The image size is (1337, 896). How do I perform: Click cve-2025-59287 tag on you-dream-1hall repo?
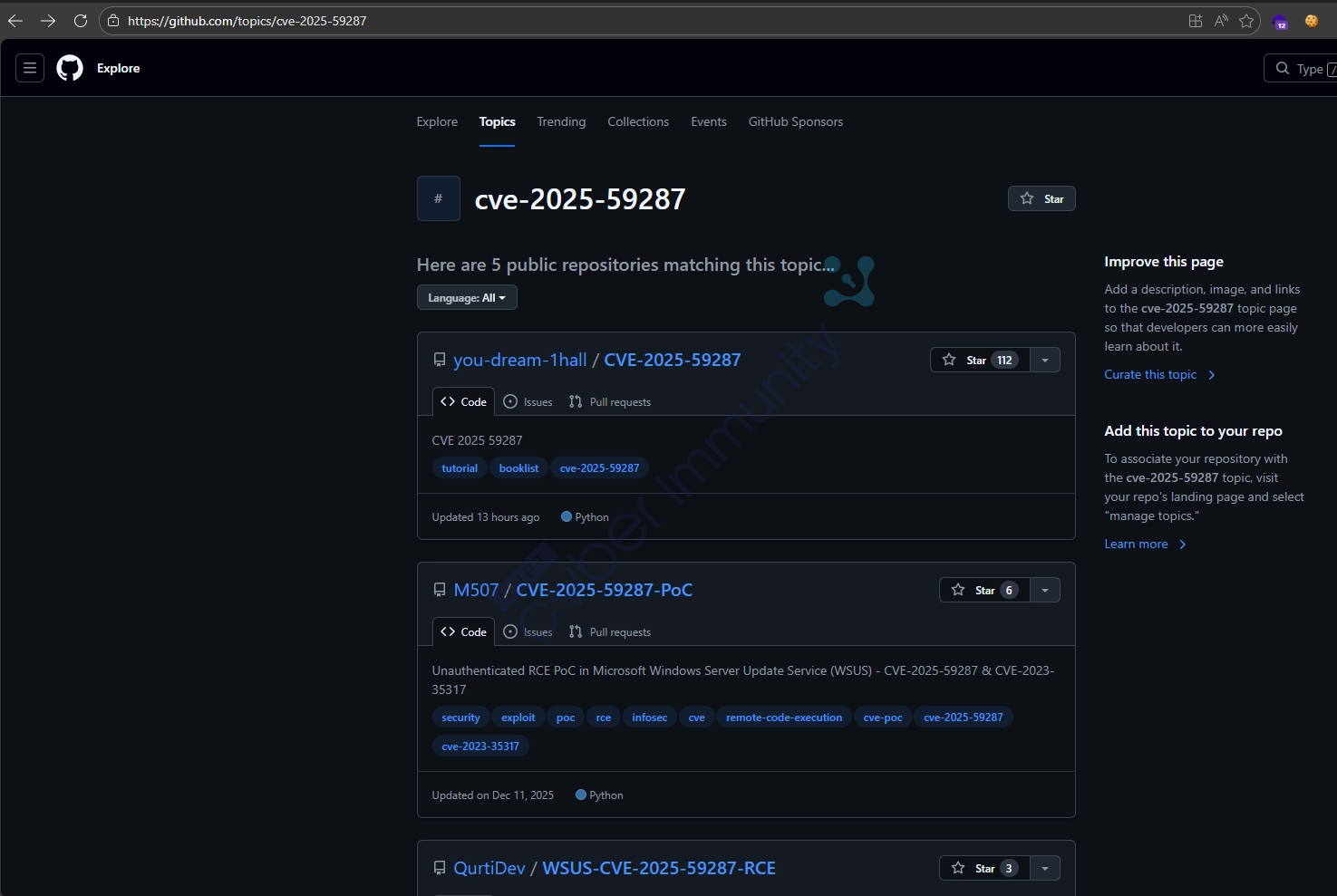[x=599, y=468]
